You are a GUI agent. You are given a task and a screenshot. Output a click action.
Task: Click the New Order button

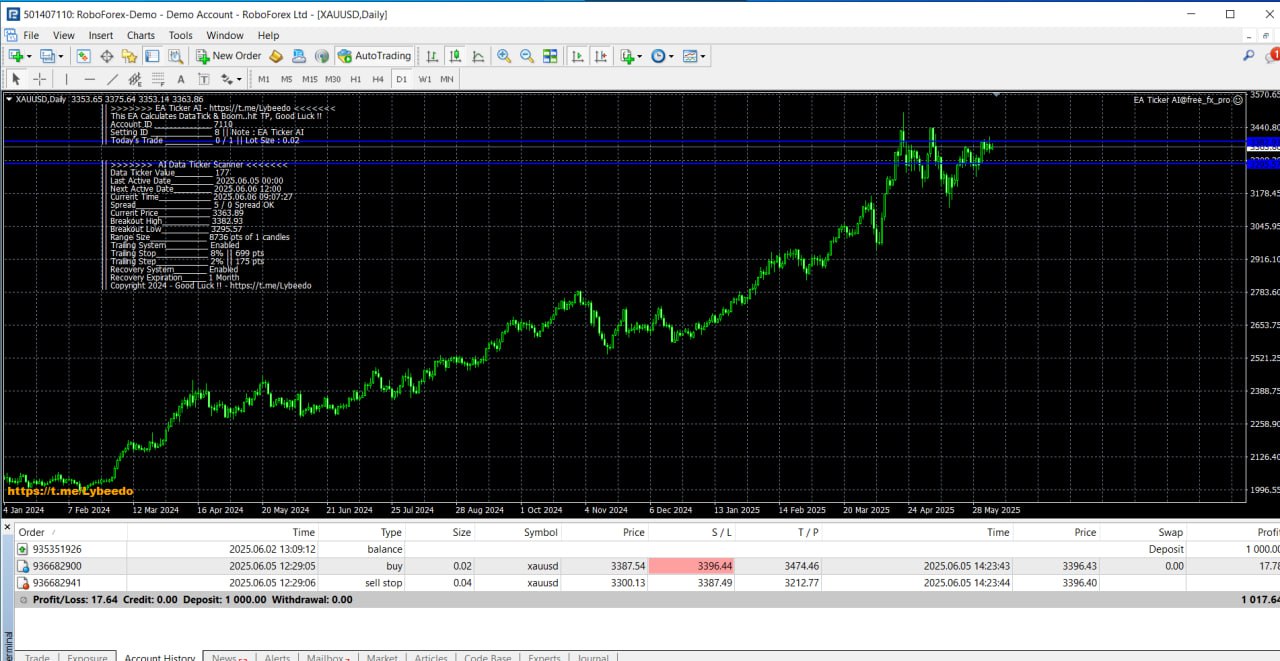point(228,56)
